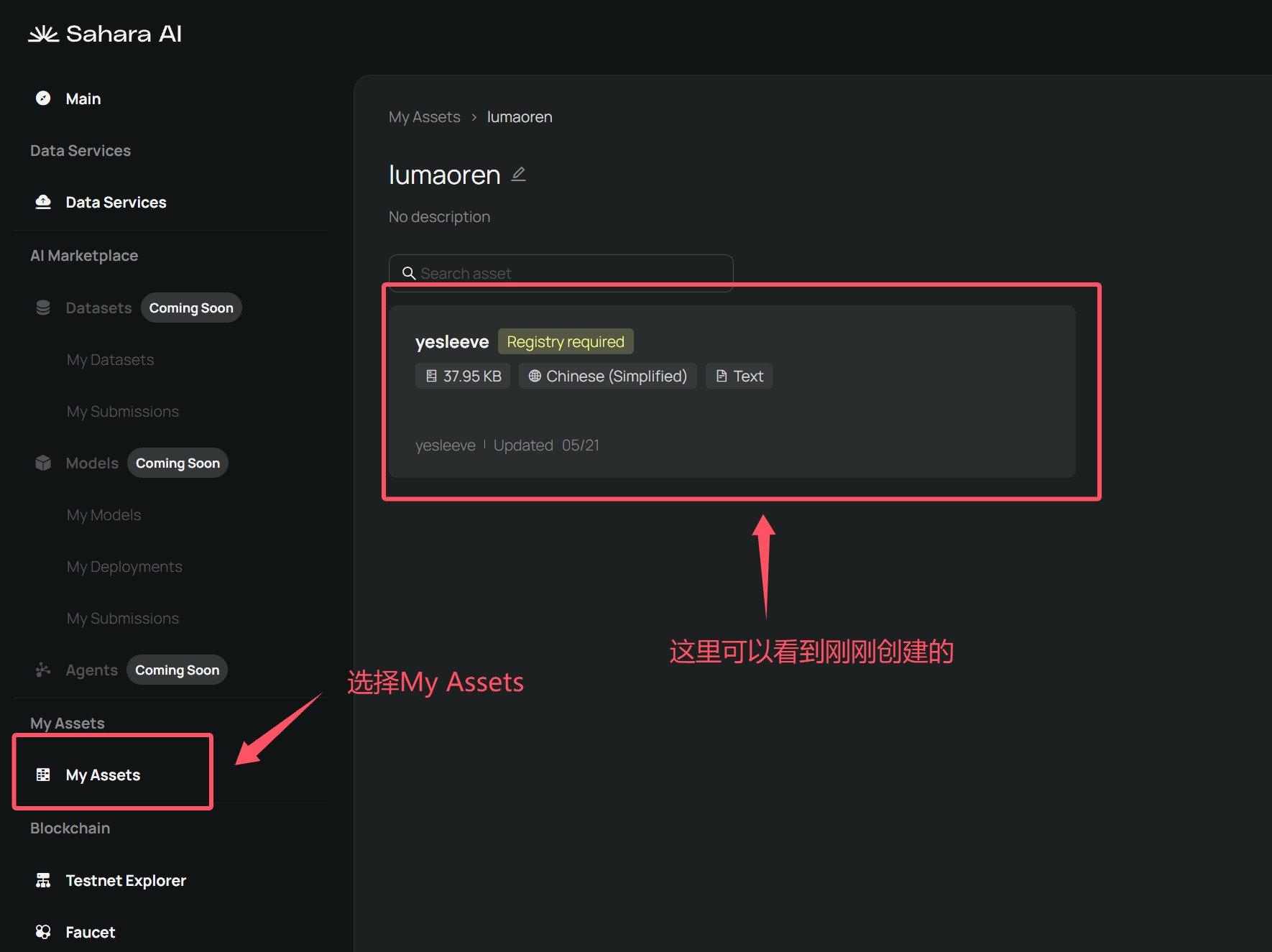Click the file size icon beside 37.95 KB
The width and height of the screenshot is (1272, 952).
431,376
